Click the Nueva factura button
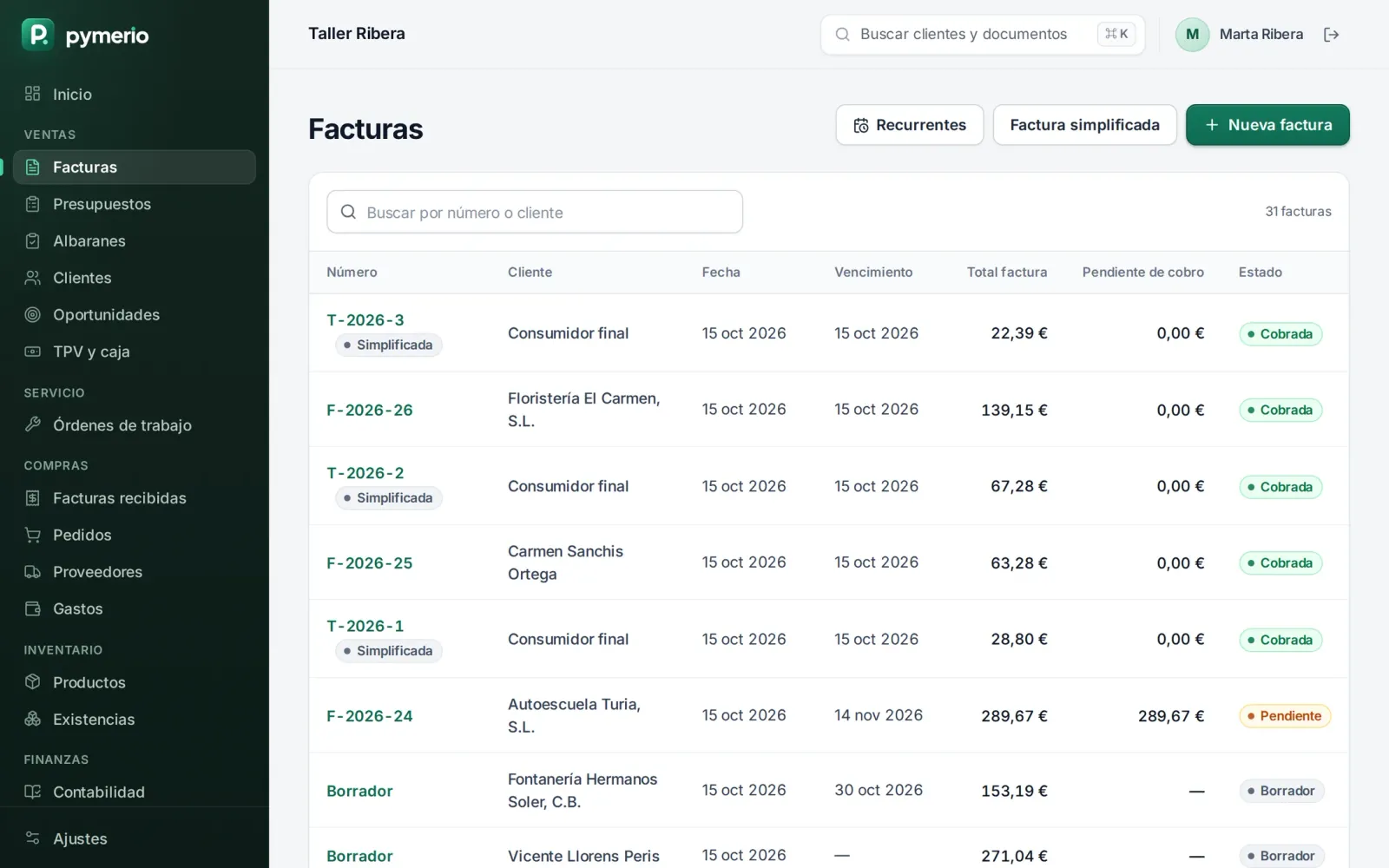The image size is (1389, 868). pos(1267,125)
